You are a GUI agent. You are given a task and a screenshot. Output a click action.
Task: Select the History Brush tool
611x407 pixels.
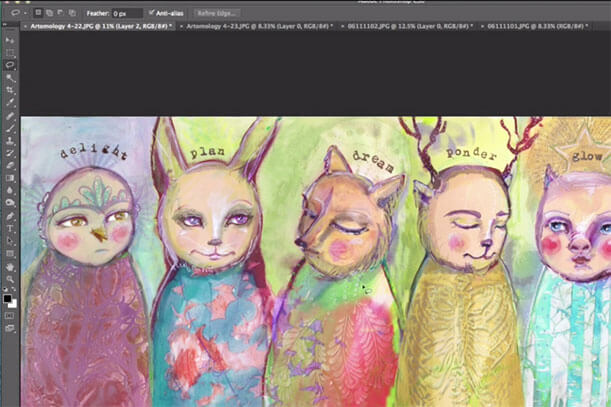10,153
